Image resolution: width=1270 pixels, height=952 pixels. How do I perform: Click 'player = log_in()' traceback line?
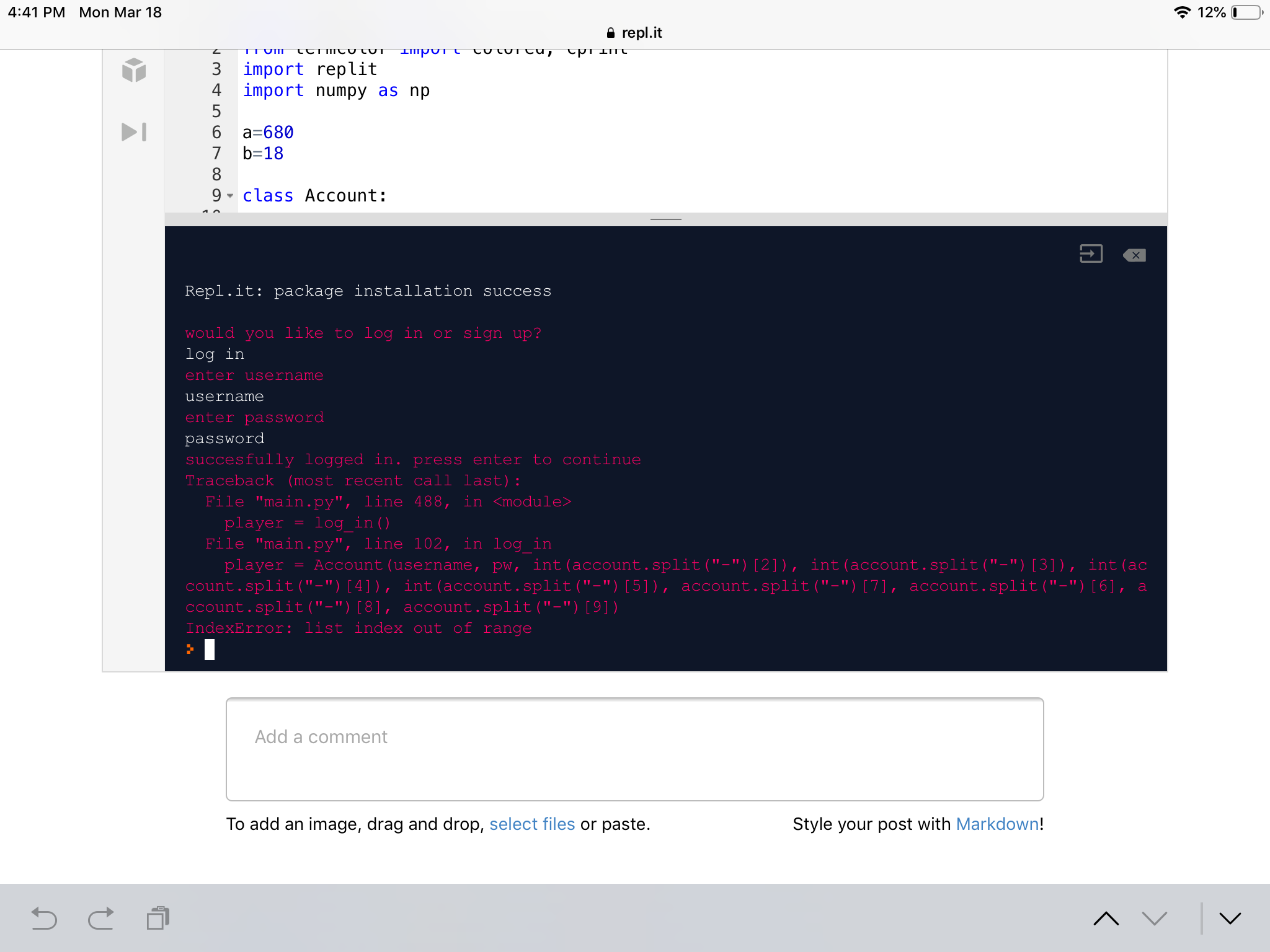[308, 523]
